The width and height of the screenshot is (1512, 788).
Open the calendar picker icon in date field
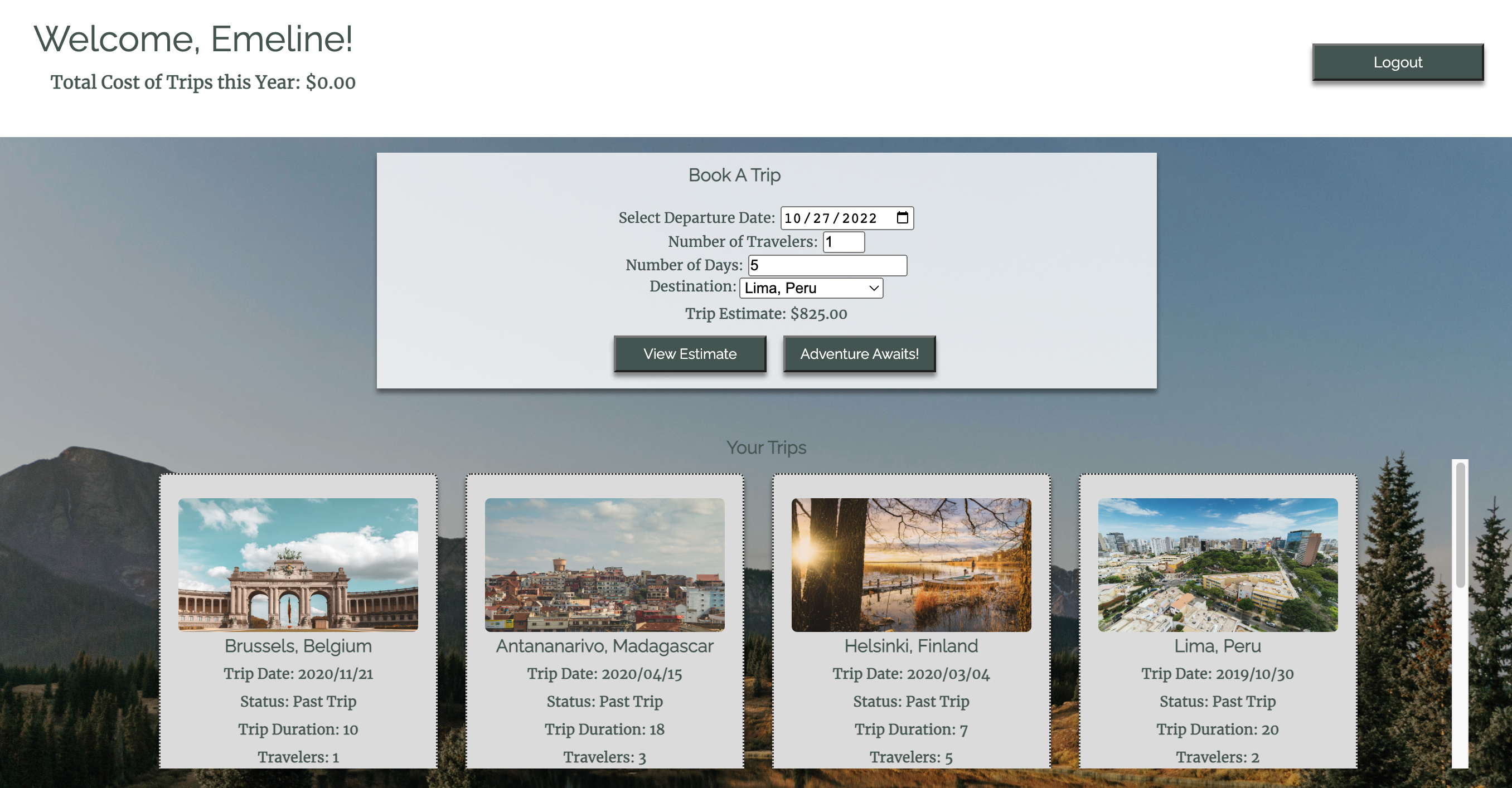[902, 218]
